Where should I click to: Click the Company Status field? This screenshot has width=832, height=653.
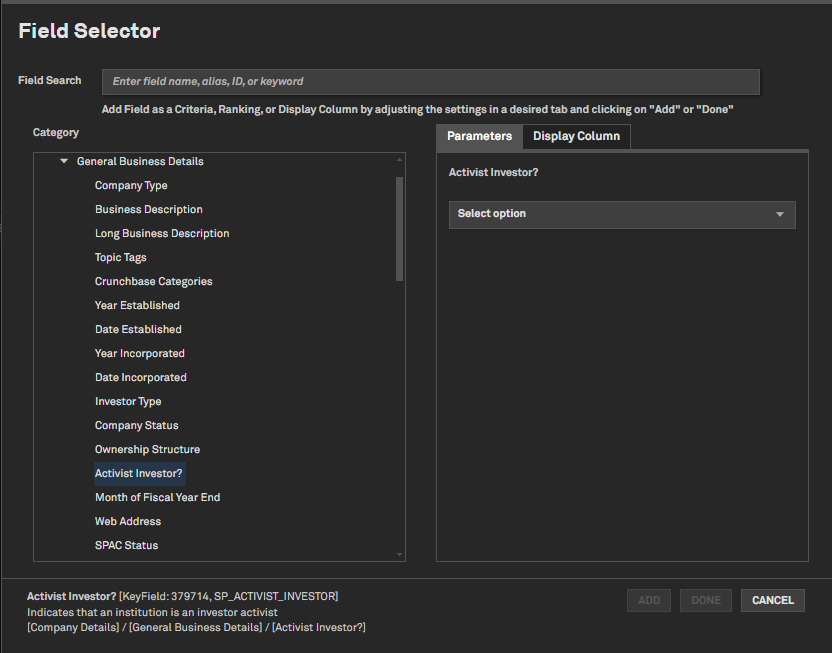pos(136,425)
